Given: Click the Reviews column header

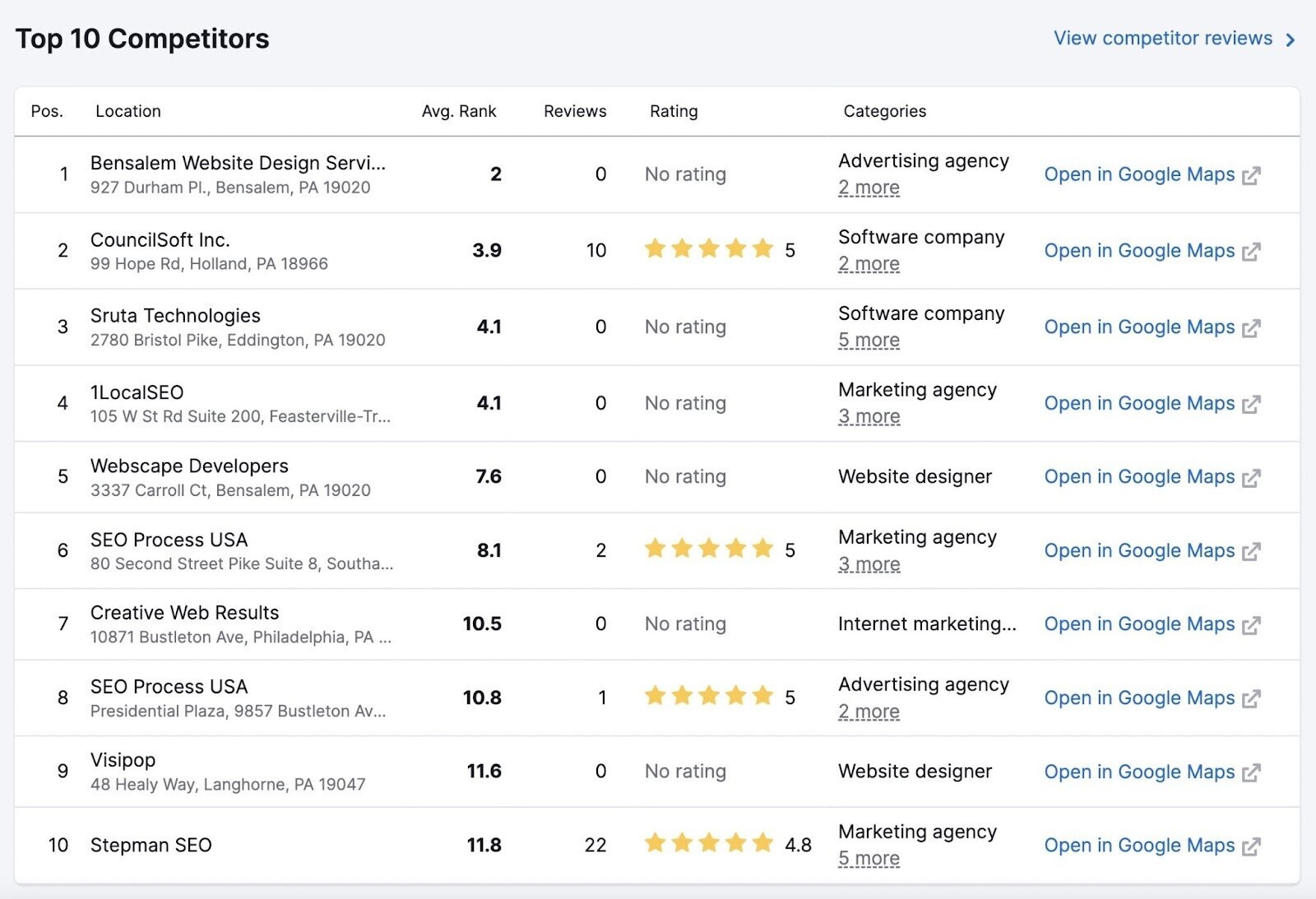Looking at the screenshot, I should [575, 111].
